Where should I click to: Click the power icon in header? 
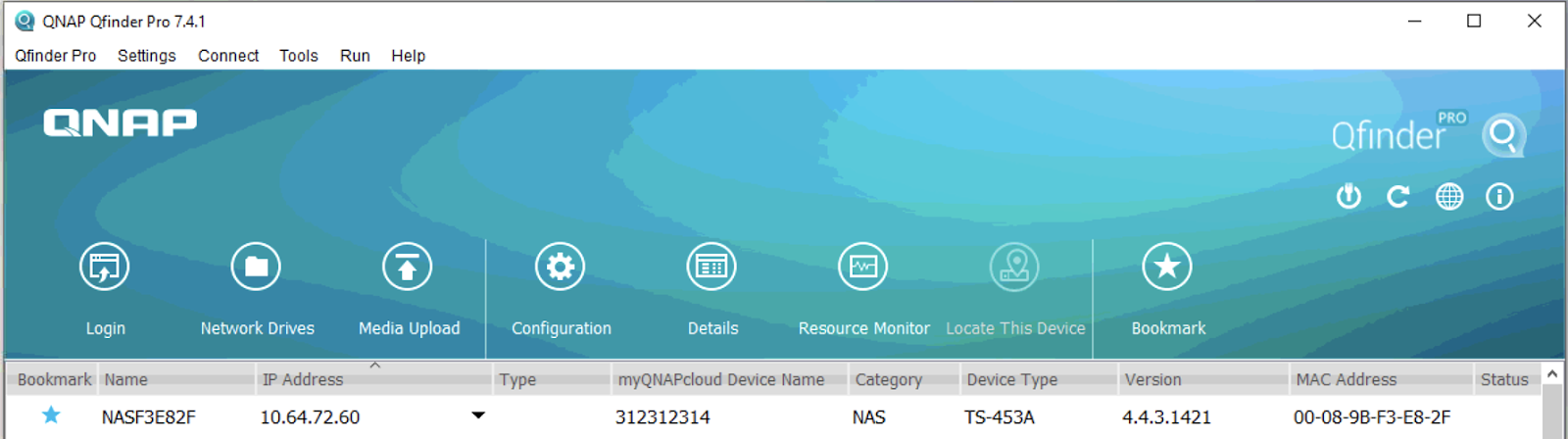pos(1348,197)
